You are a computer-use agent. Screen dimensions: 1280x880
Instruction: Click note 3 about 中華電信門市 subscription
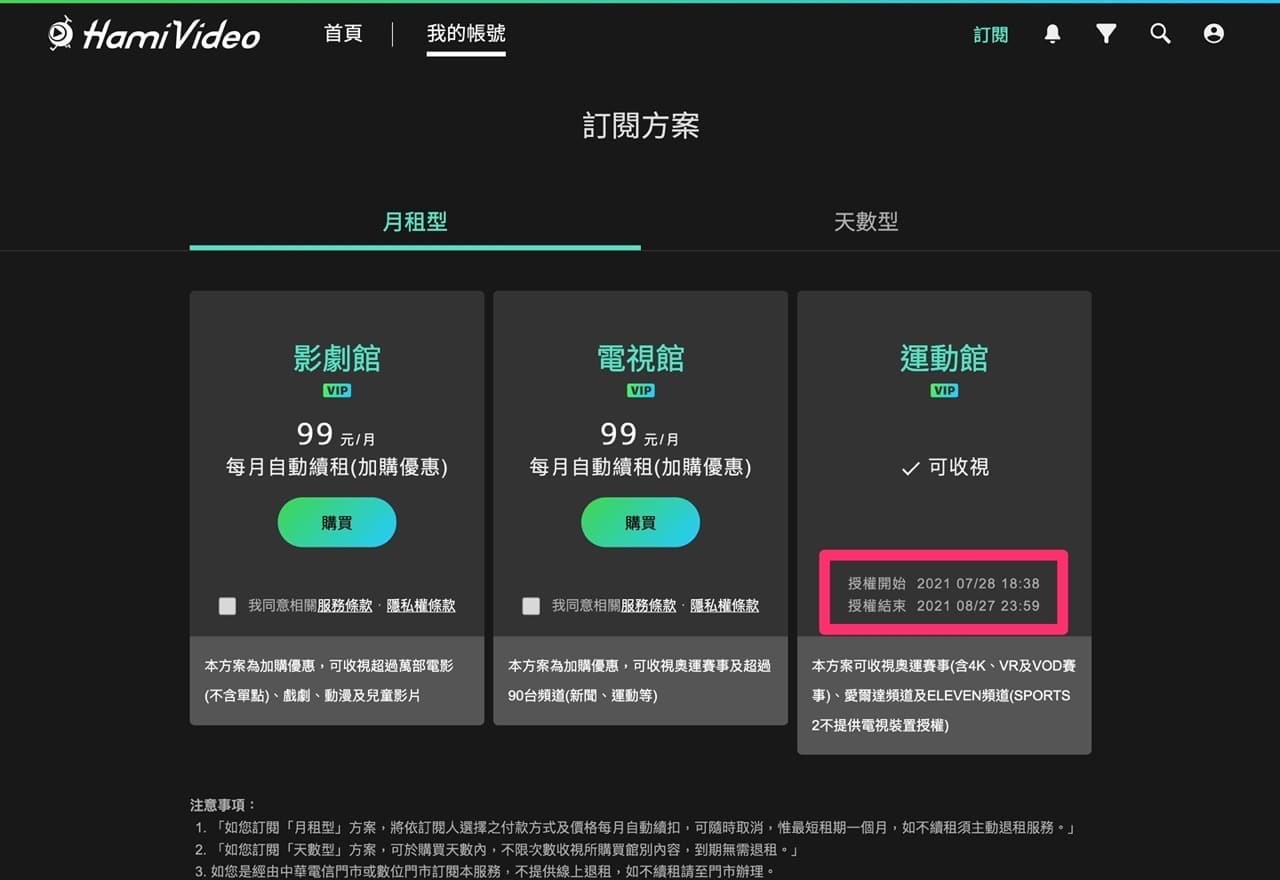[x=485, y=872]
